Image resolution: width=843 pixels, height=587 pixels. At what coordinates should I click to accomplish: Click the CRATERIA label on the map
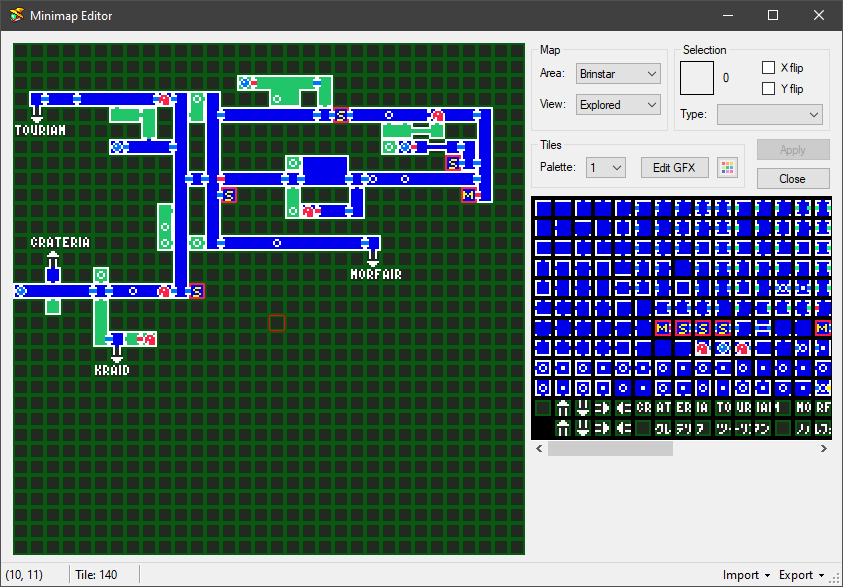pyautogui.click(x=60, y=242)
